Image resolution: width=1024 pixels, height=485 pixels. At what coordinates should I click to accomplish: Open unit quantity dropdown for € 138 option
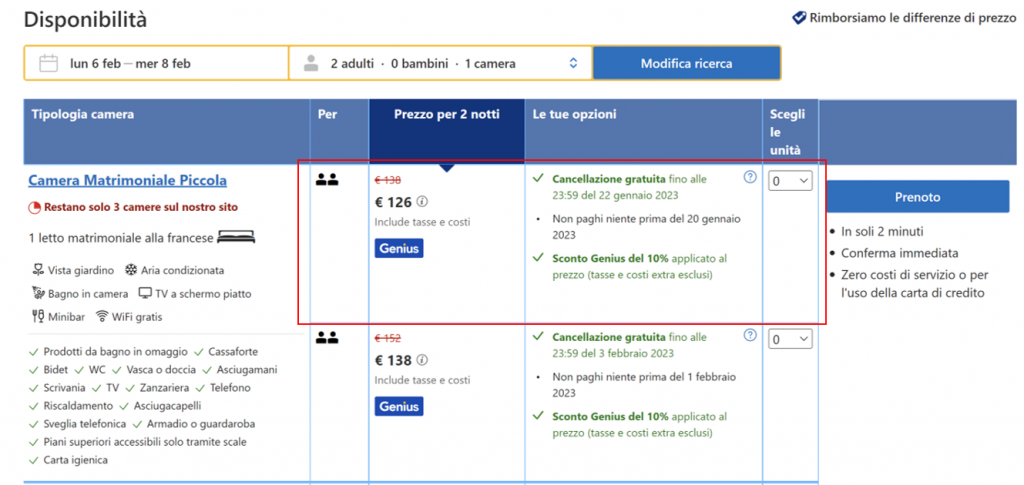(x=790, y=339)
